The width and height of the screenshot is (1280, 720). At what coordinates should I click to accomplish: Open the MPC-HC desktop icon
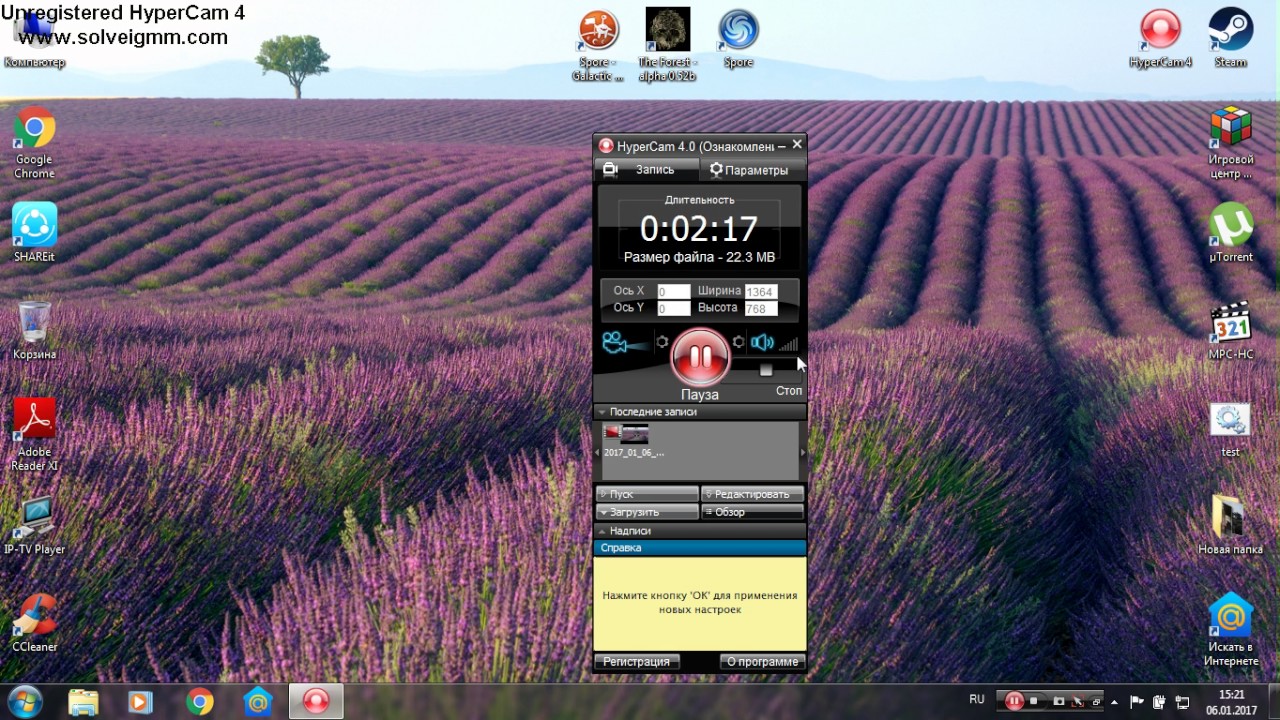(1231, 330)
